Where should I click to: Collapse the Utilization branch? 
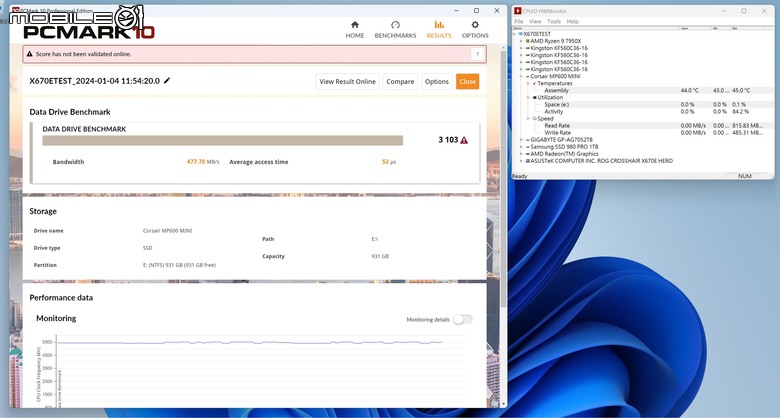pyautogui.click(x=529, y=98)
